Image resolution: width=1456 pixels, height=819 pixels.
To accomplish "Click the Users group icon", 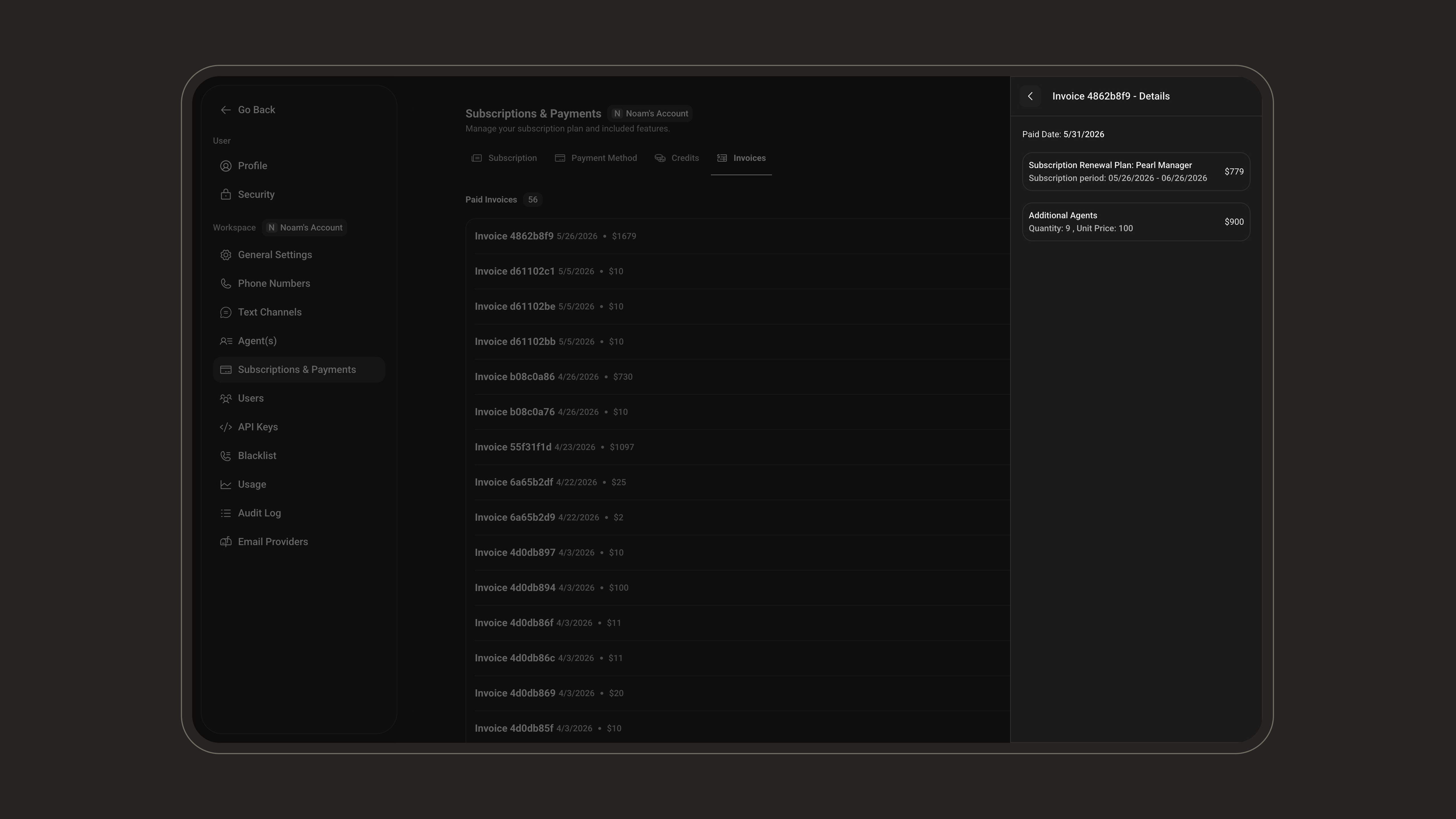I will 226,398.
